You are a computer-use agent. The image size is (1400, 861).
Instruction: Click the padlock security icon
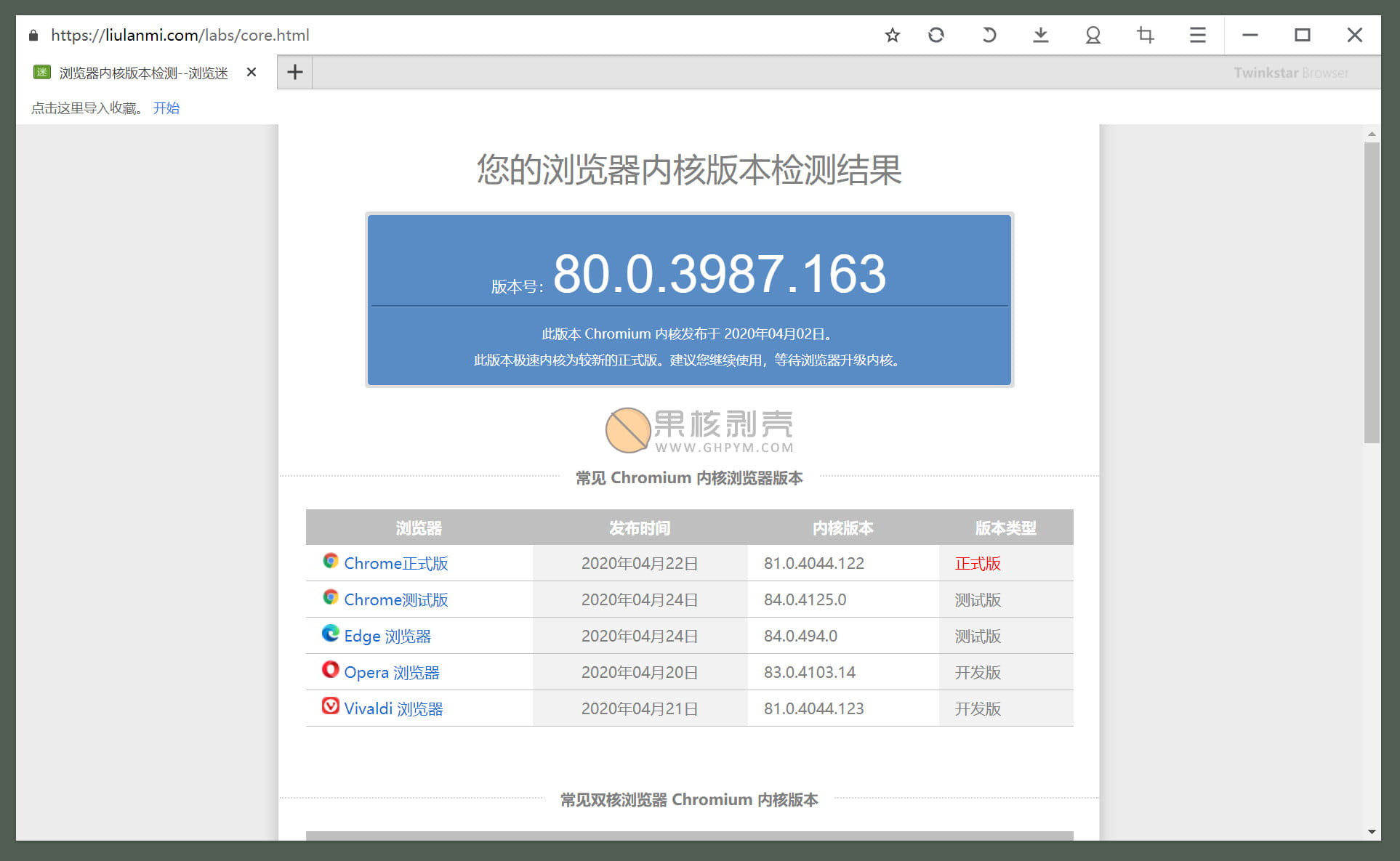click(x=33, y=35)
